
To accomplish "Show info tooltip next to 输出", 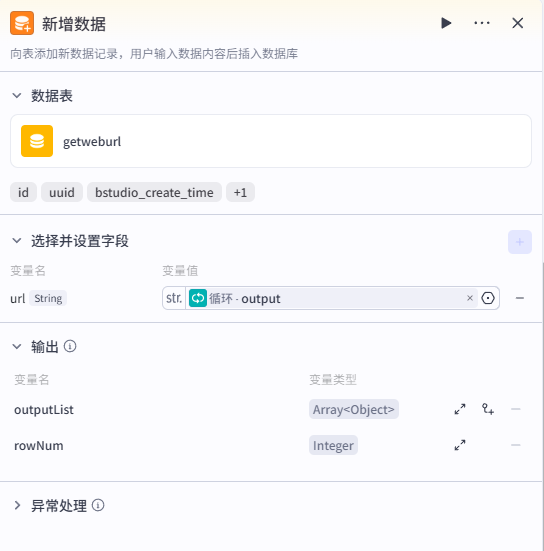I will point(70,346).
